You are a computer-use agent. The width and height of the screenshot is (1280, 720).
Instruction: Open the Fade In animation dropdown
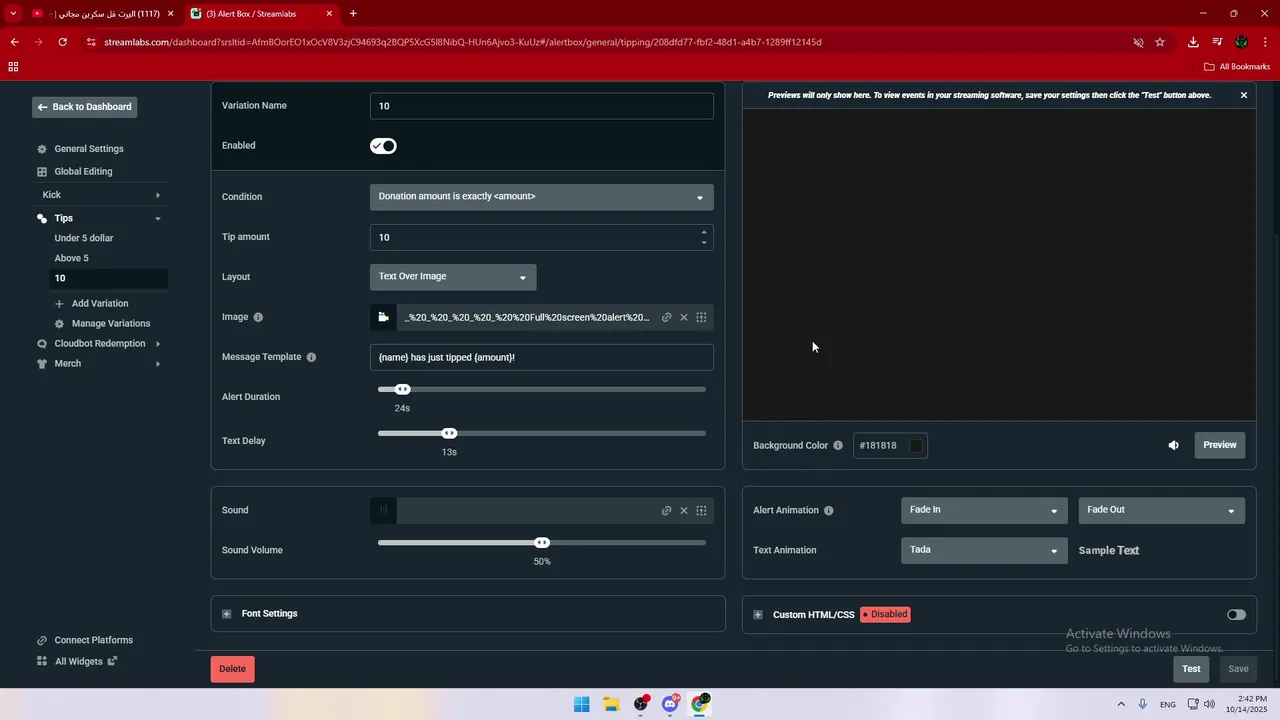pos(984,510)
